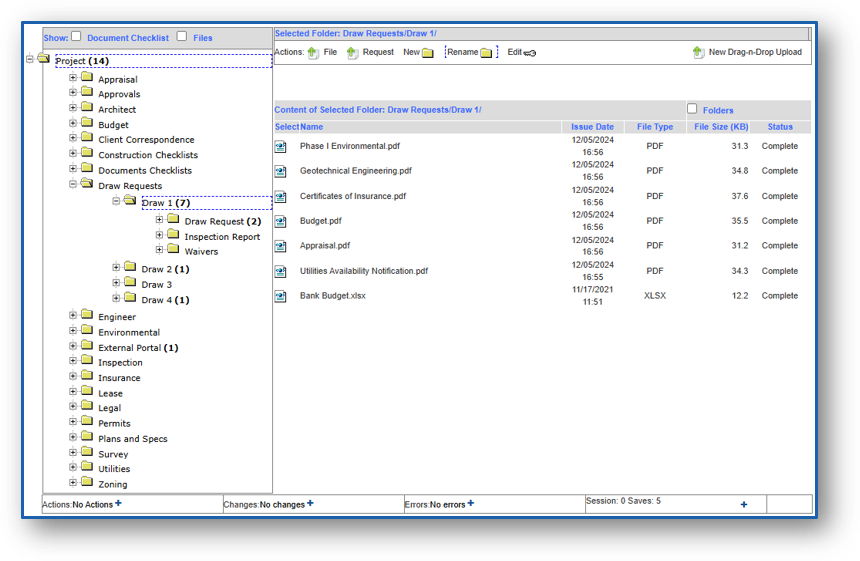Click the Request action icon
Viewport: 860px width, 561px height.
pos(353,53)
